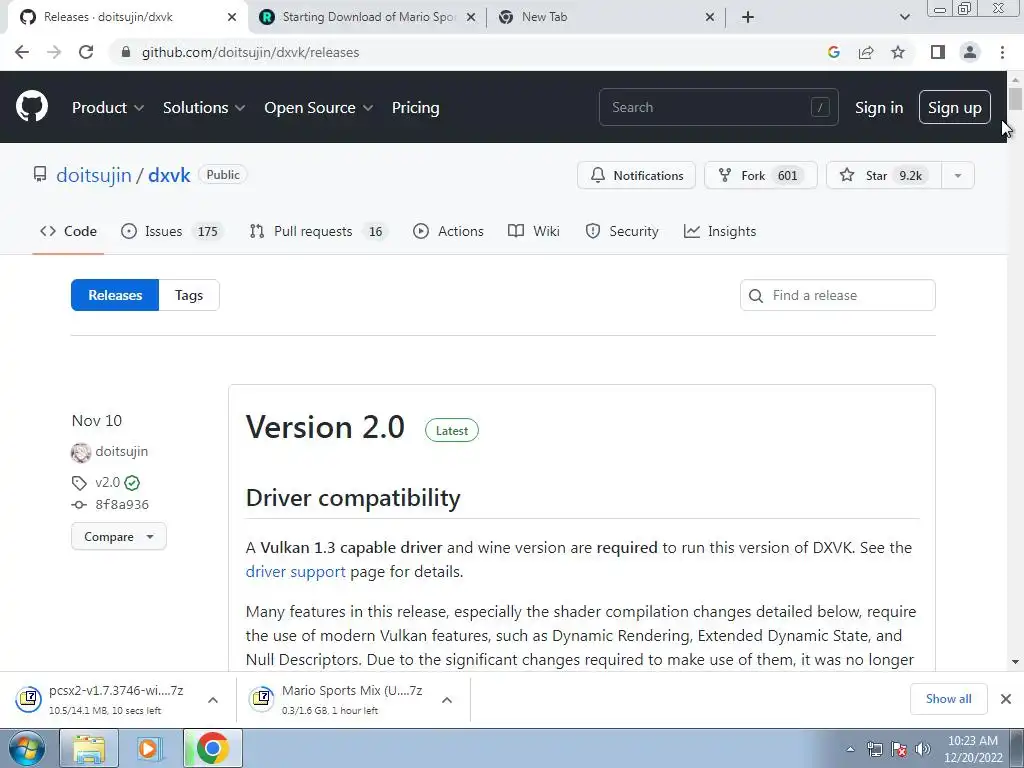1024x768 pixels.
Task: Close the New Tab tab
Action: 710,17
